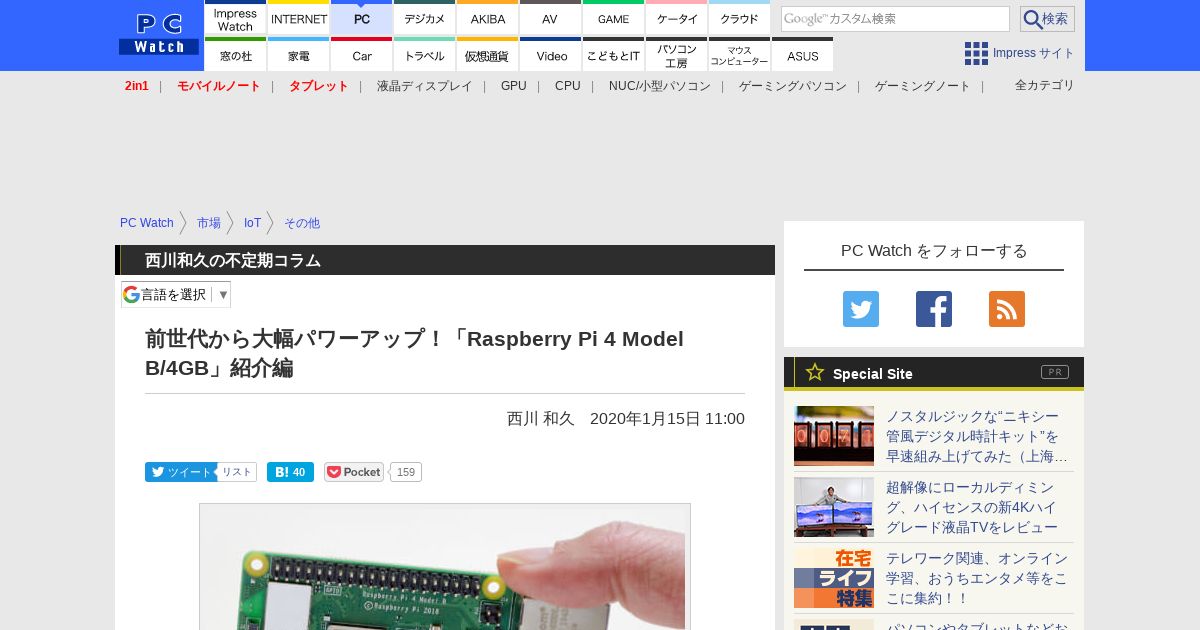Open the モバイルノート category link
This screenshot has height=630, width=1200.
tap(219, 86)
